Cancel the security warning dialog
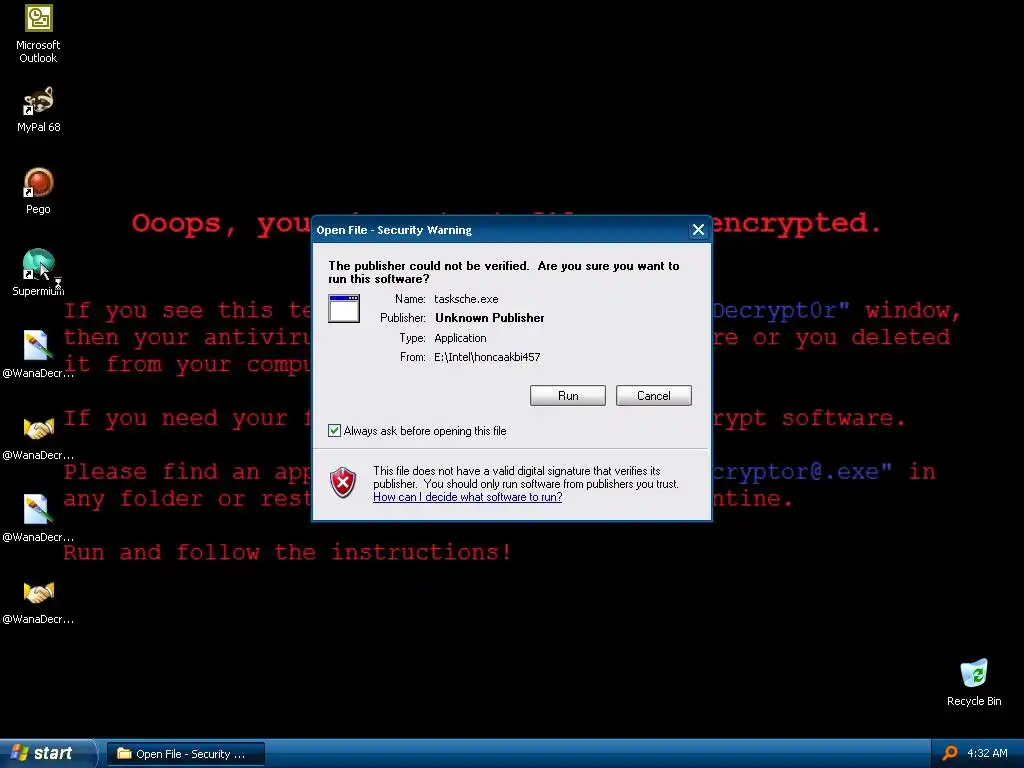 (x=654, y=396)
